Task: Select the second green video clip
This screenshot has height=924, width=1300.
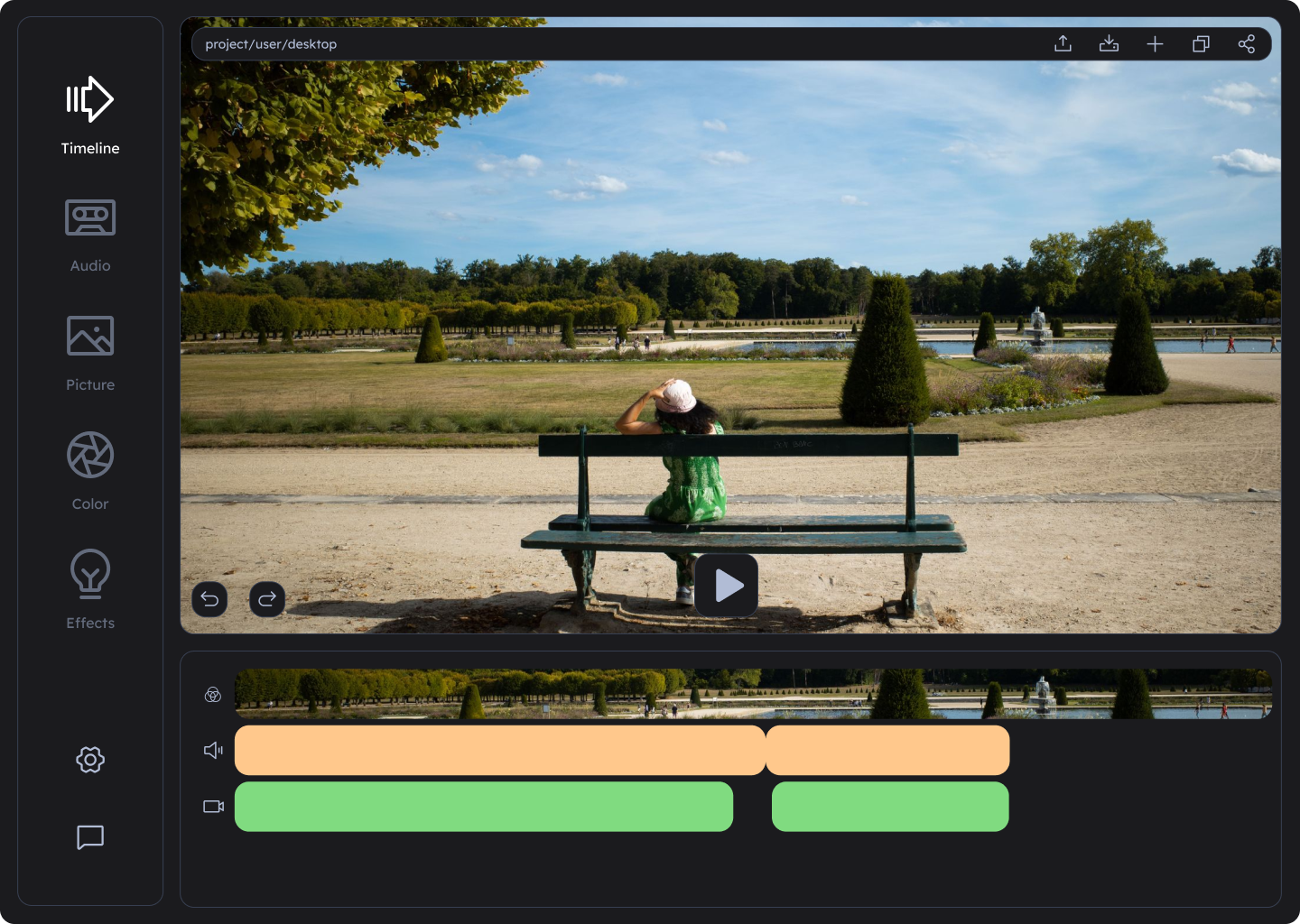Action: point(890,807)
